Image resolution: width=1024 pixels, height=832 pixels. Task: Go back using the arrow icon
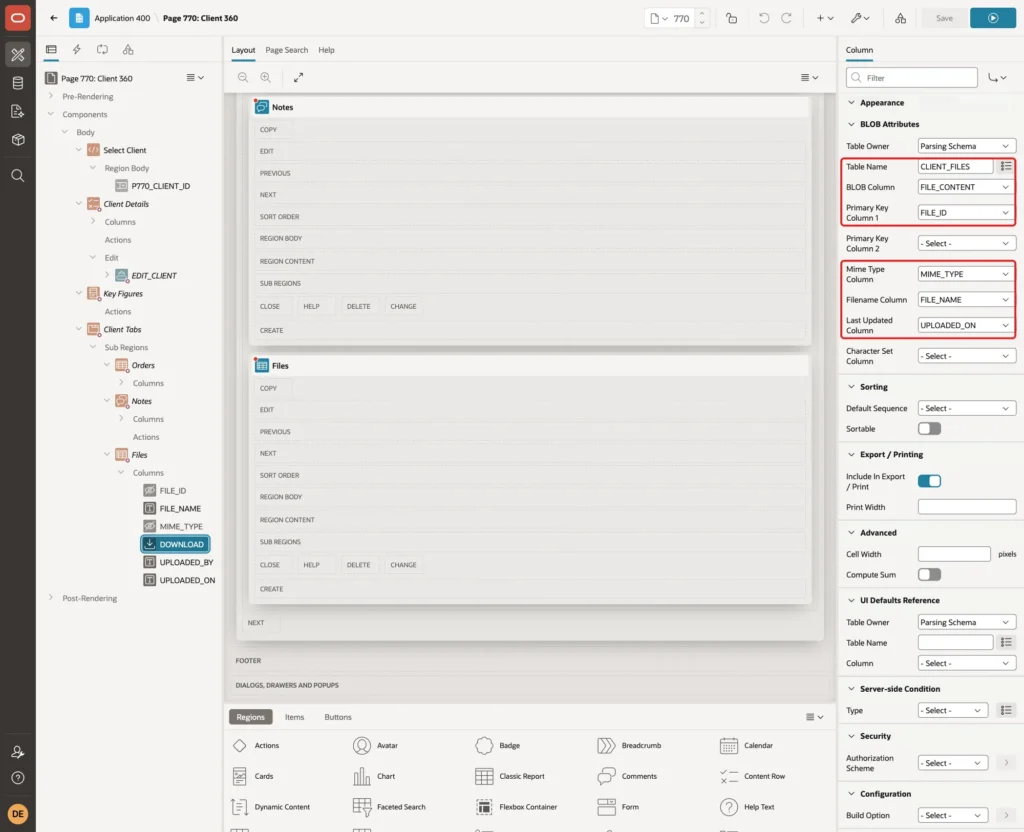(54, 18)
